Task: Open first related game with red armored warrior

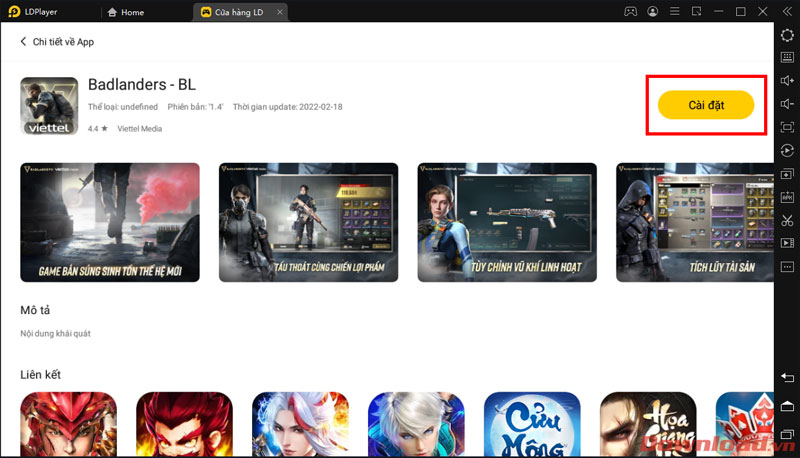Action: coord(68,424)
